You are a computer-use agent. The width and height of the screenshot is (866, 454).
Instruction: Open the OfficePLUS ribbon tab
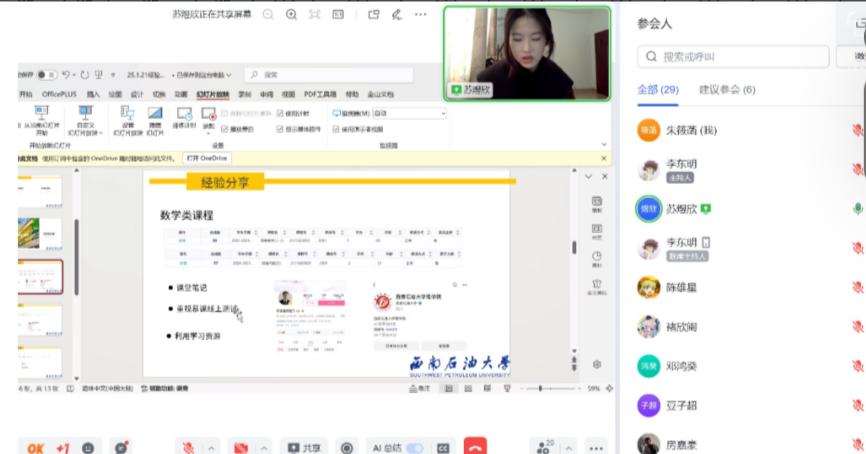click(59, 94)
